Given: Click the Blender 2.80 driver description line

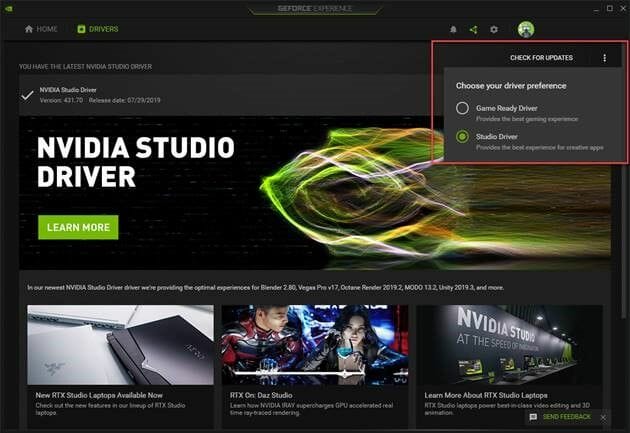Looking at the screenshot, I should (266, 288).
